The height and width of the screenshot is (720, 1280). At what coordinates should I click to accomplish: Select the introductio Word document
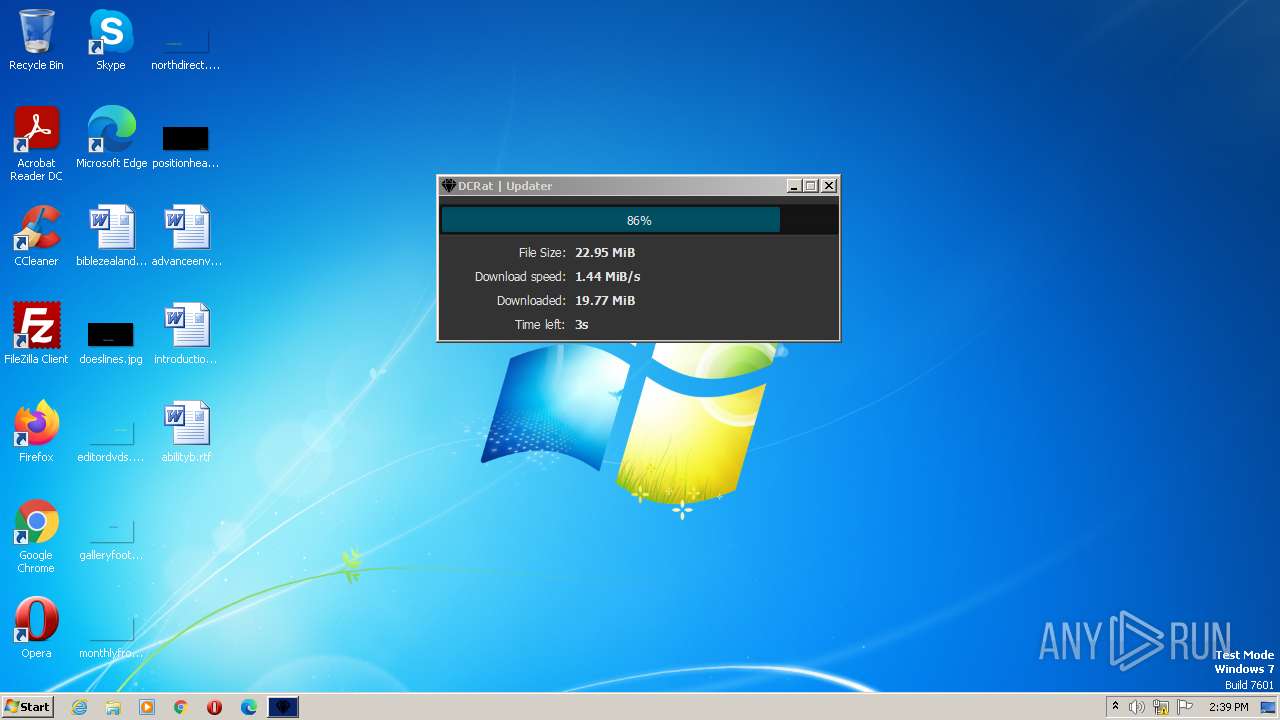click(x=186, y=334)
